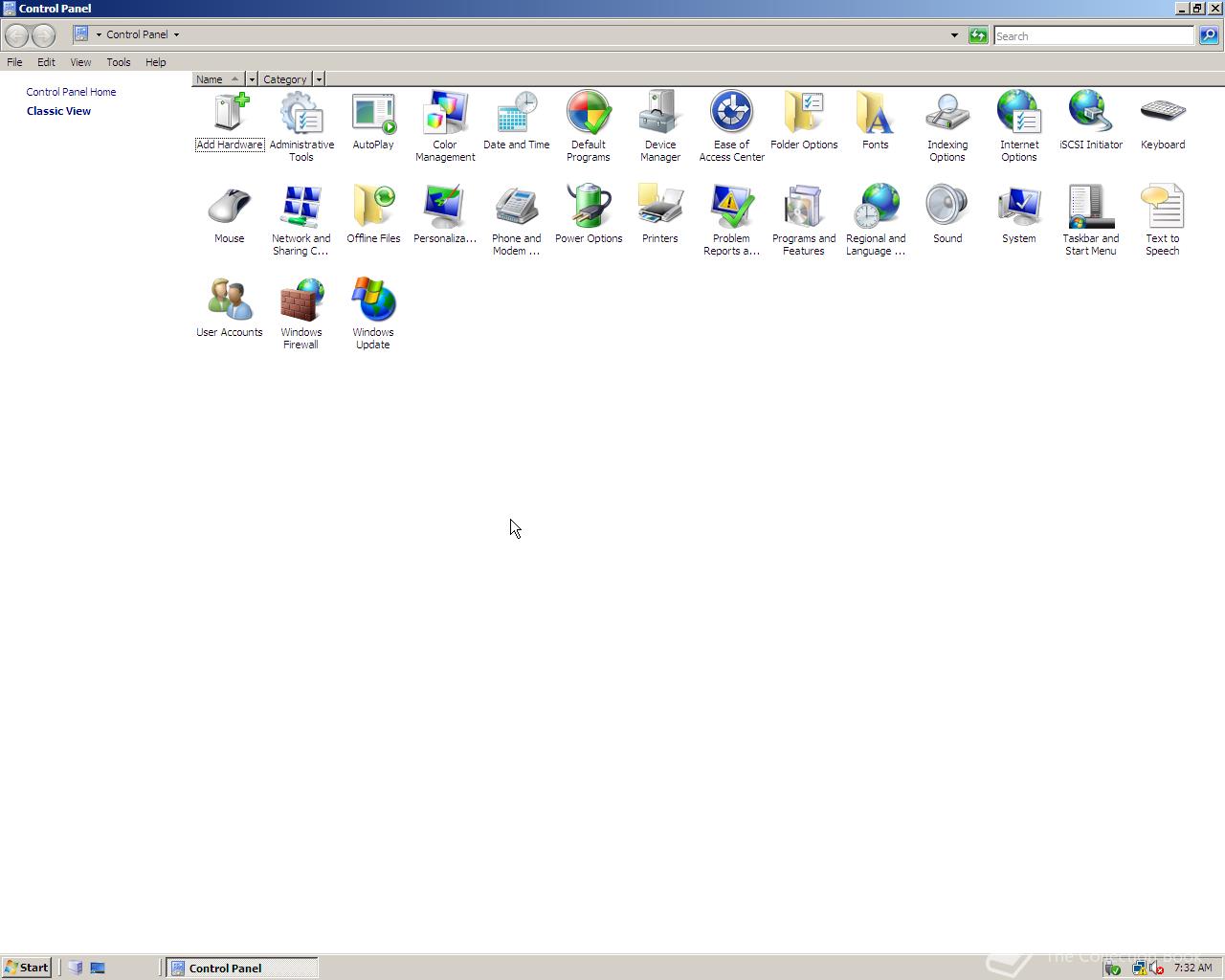
Task: Open Offline Files
Action: 373,213
